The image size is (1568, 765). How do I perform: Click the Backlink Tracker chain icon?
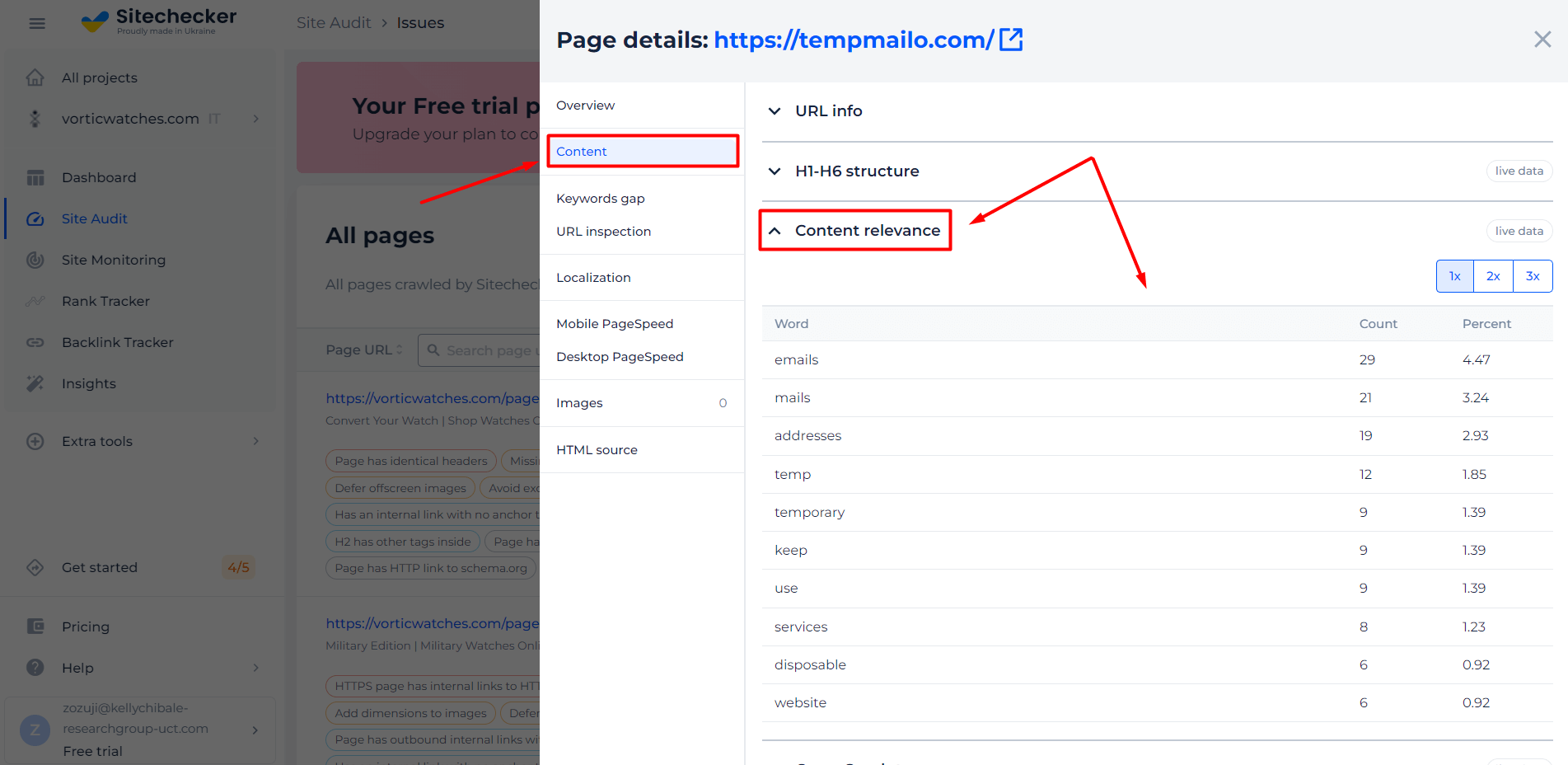coord(35,342)
